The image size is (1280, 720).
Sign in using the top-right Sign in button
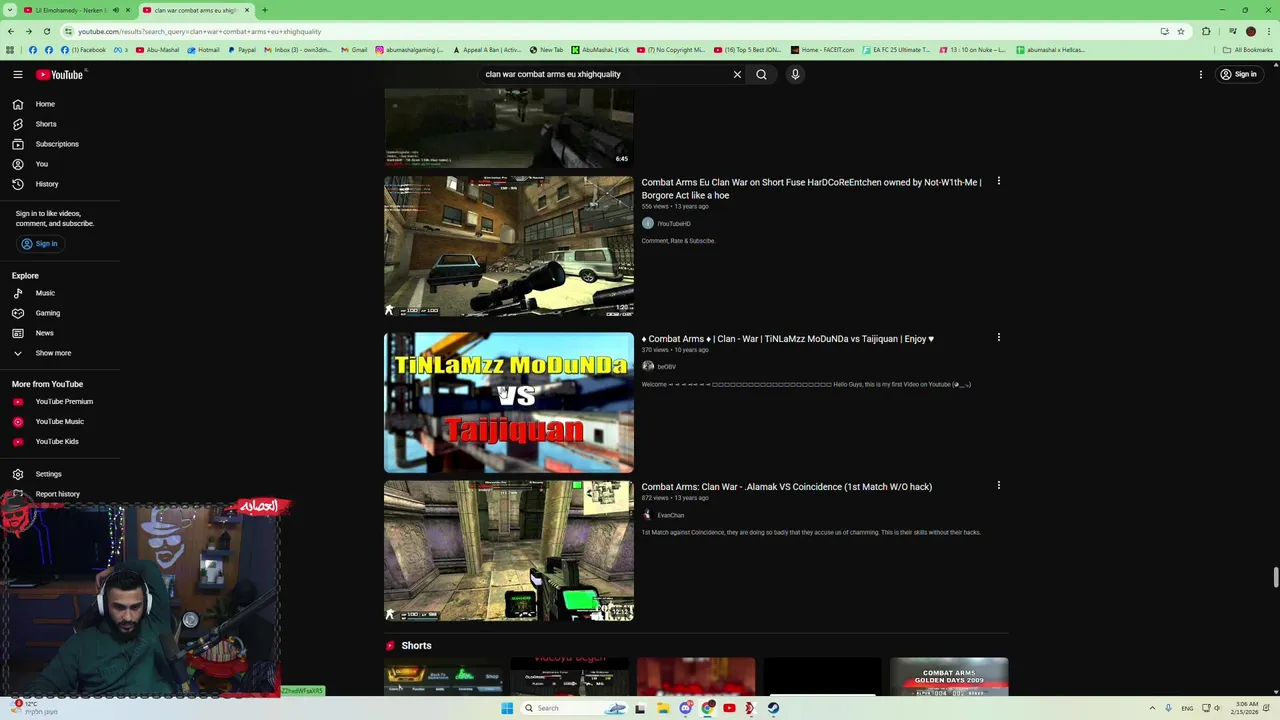pos(1238,74)
